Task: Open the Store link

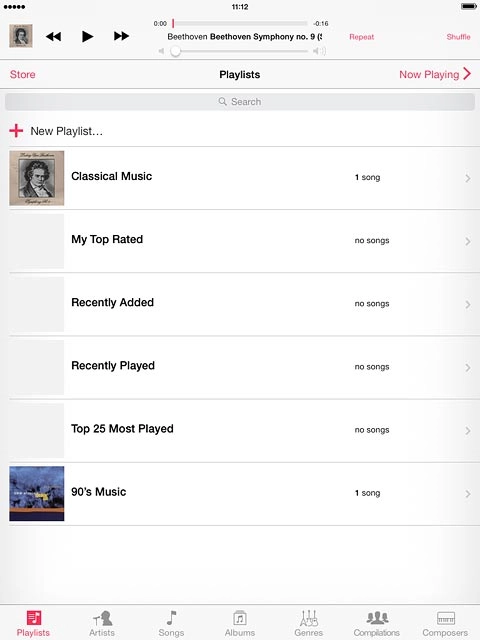Action: (x=22, y=74)
